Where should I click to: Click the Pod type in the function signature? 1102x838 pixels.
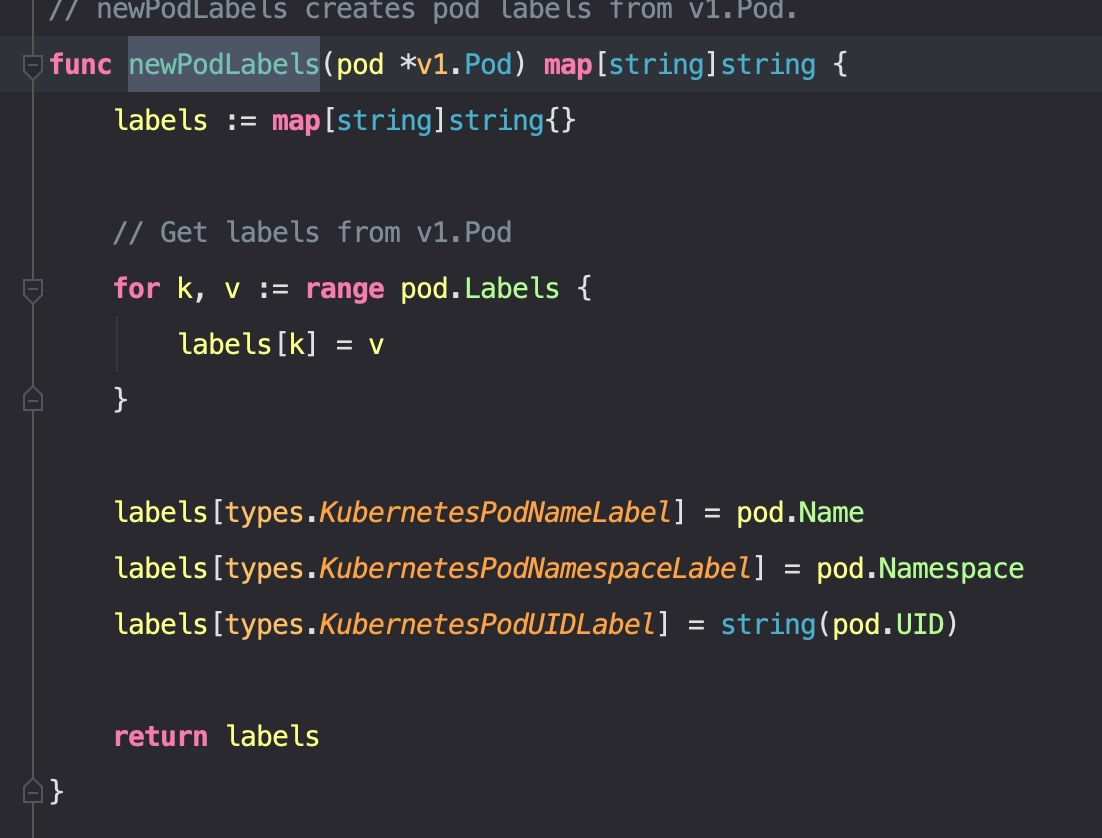[x=488, y=65]
